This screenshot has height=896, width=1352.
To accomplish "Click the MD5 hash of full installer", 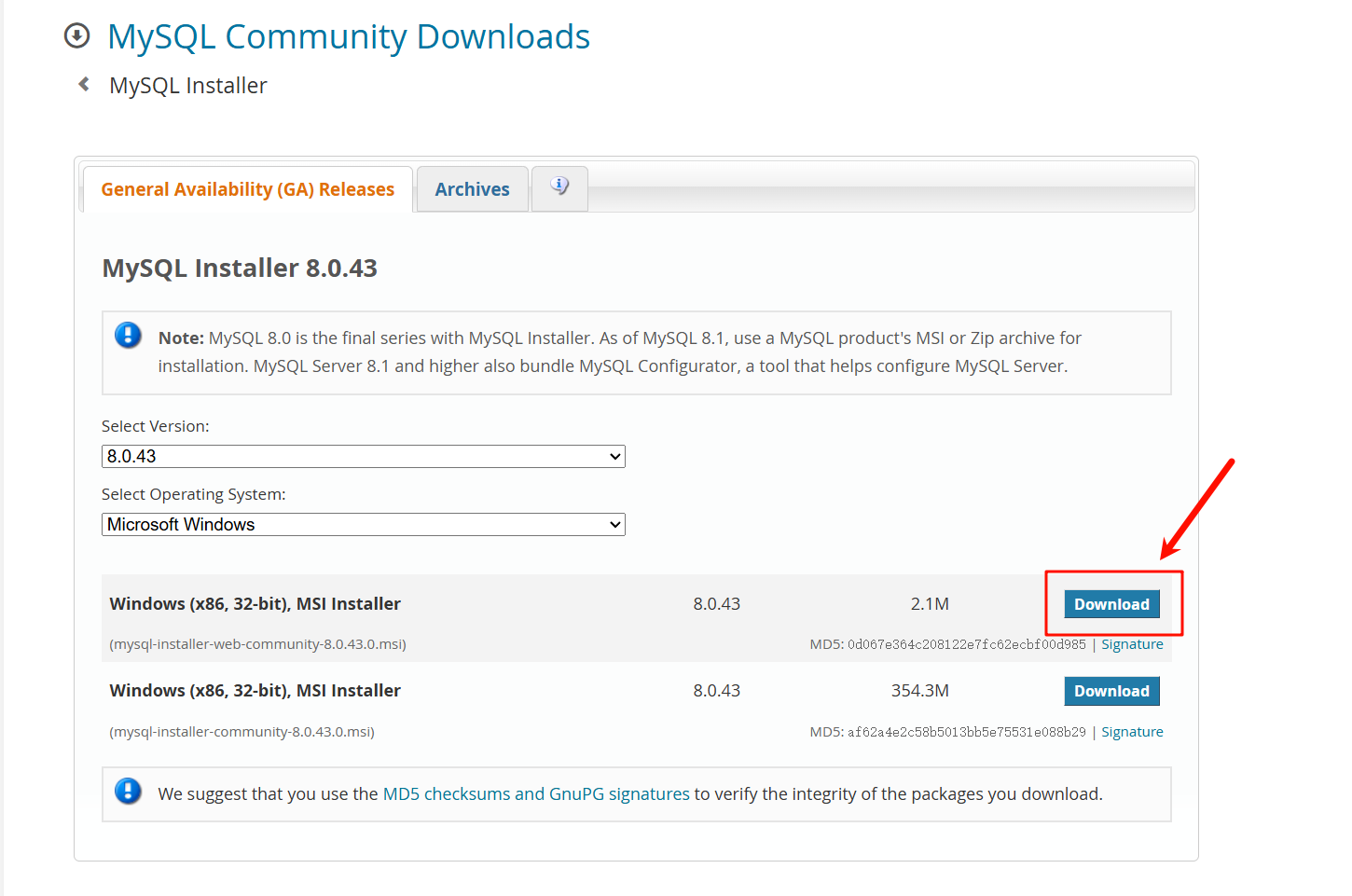I will click(966, 732).
